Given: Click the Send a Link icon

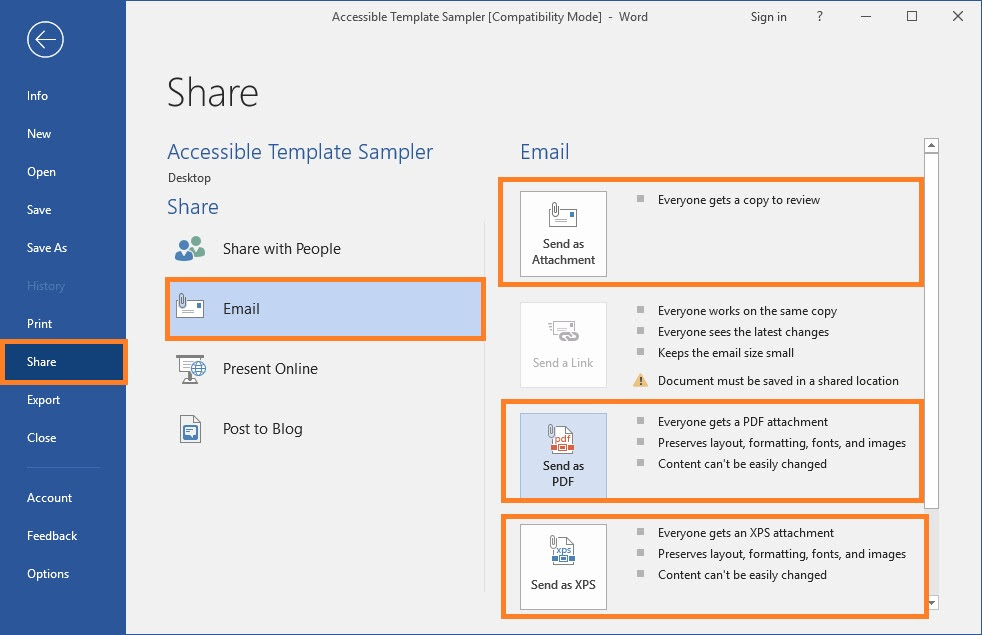Looking at the screenshot, I should click(x=562, y=344).
